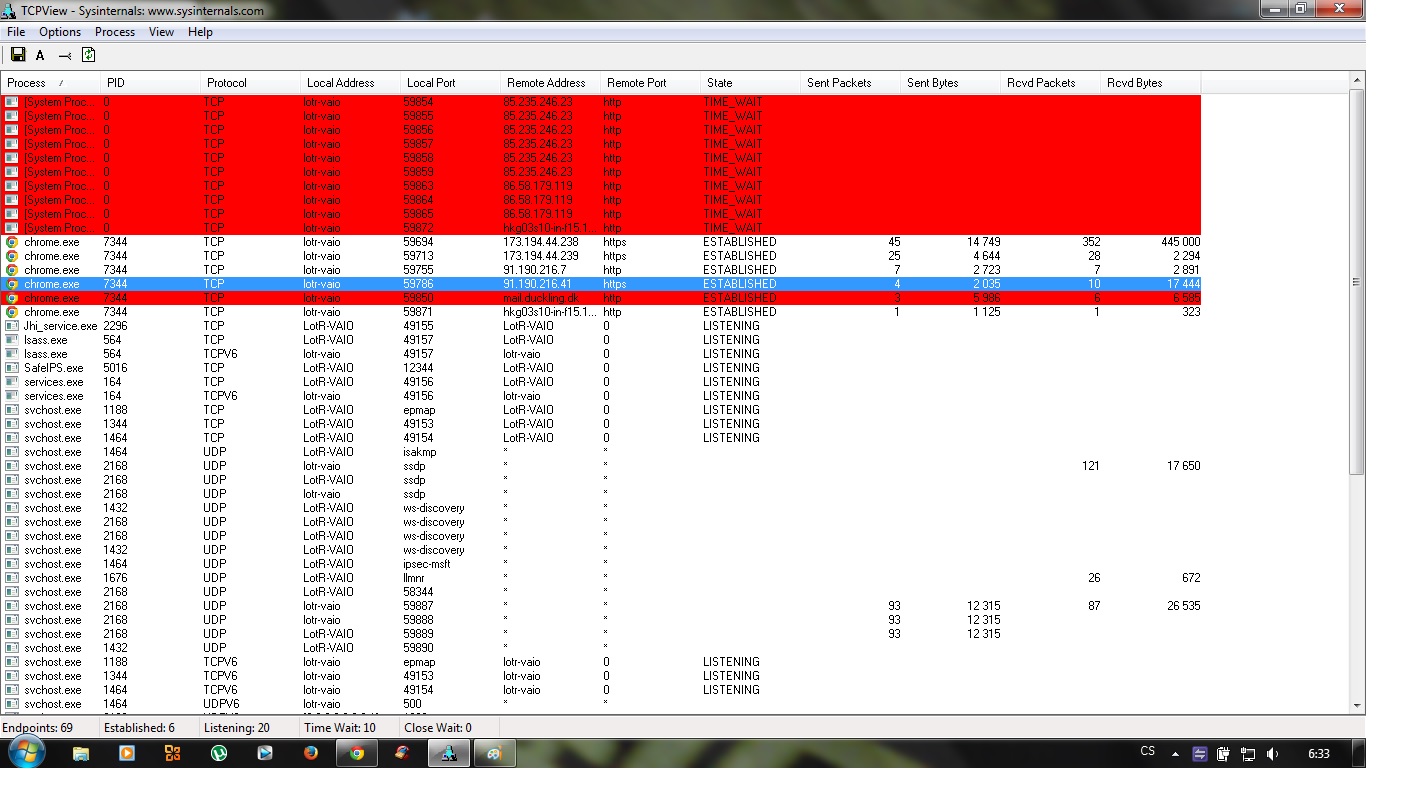Click the volume speaker tray icon

(1272, 754)
